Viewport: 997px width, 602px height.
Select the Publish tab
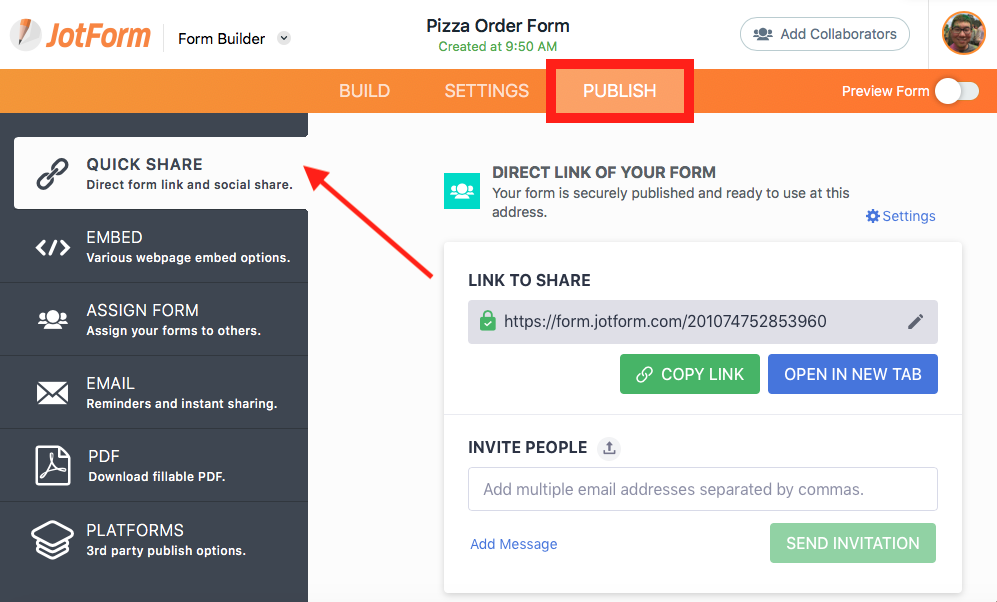[x=619, y=91]
